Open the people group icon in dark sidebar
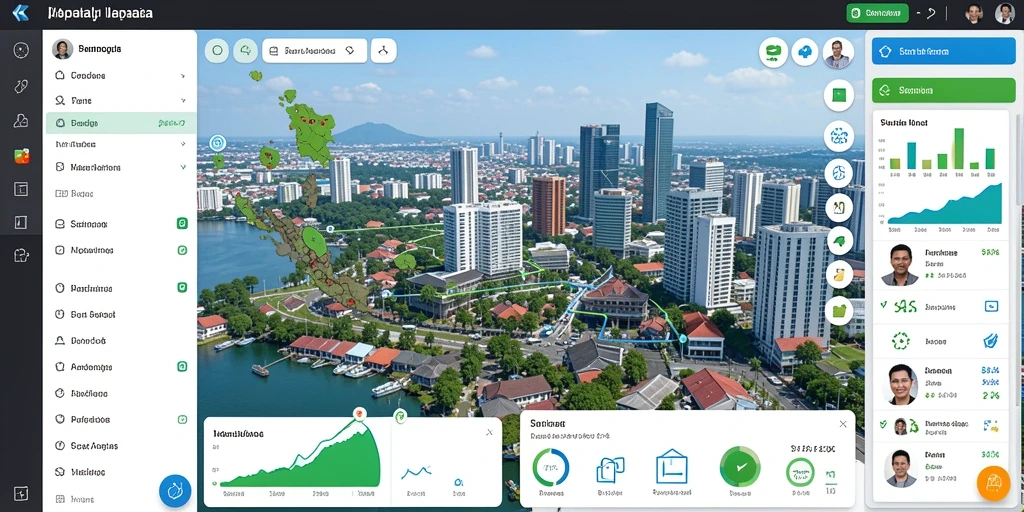The image size is (1024, 512). (21, 121)
